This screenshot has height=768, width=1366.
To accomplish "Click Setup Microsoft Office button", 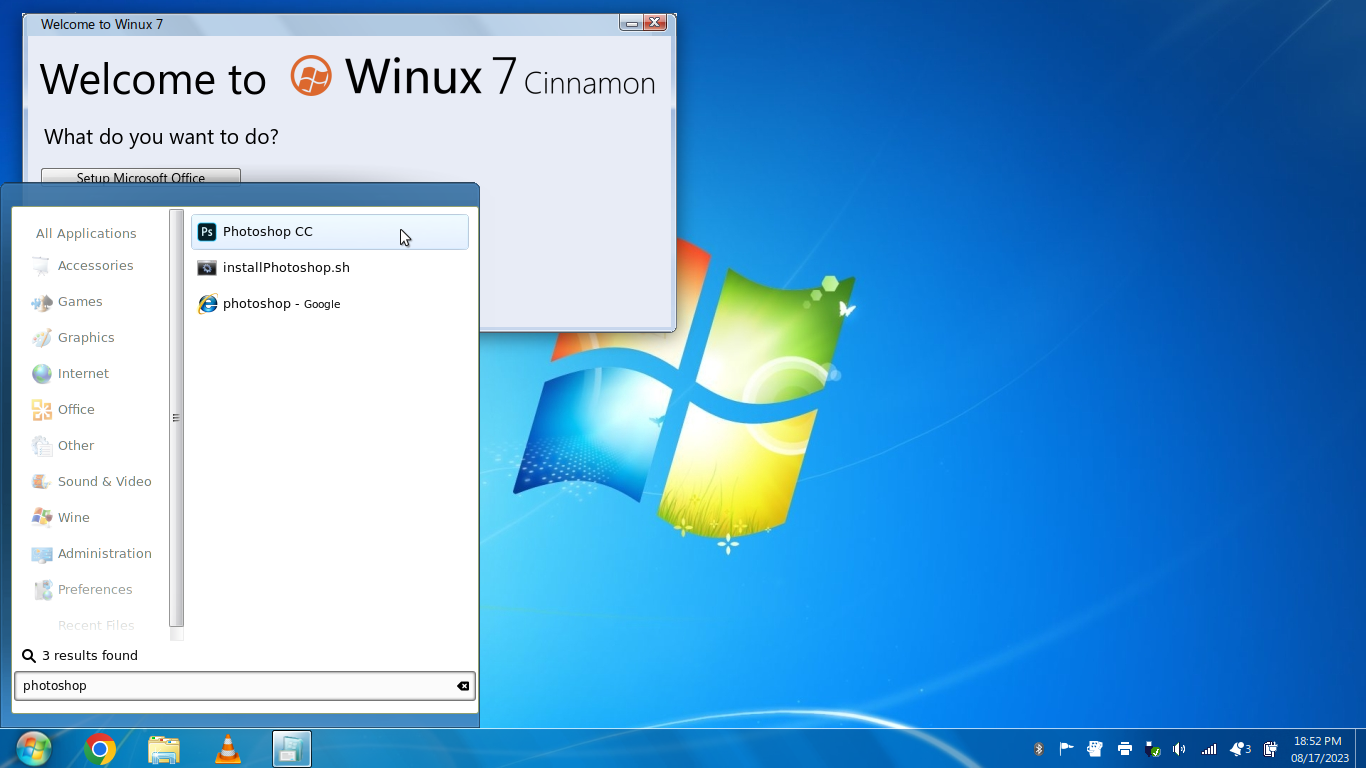I will point(141,177).
